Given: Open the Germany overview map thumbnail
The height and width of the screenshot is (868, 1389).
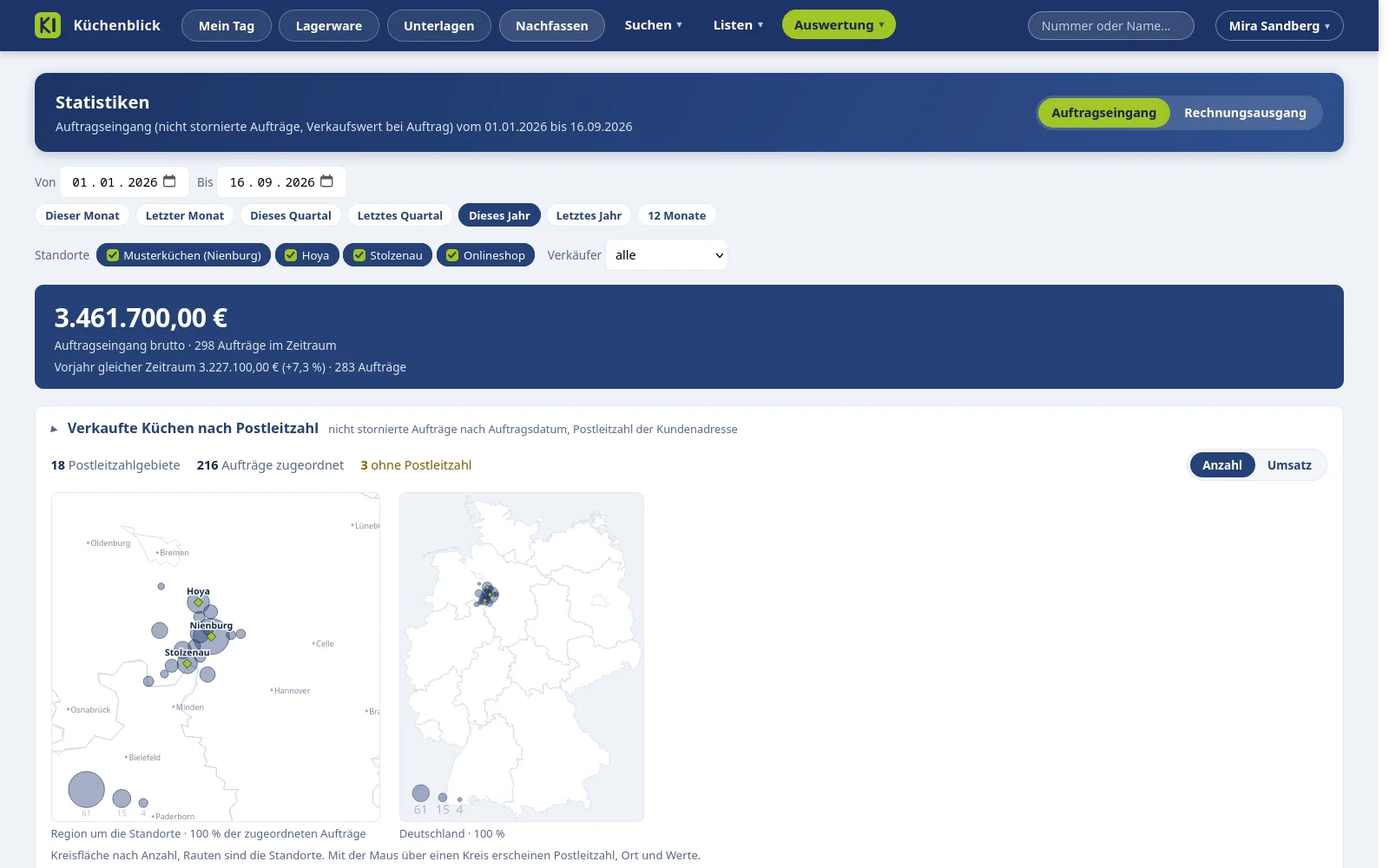Looking at the screenshot, I should pyautogui.click(x=521, y=656).
